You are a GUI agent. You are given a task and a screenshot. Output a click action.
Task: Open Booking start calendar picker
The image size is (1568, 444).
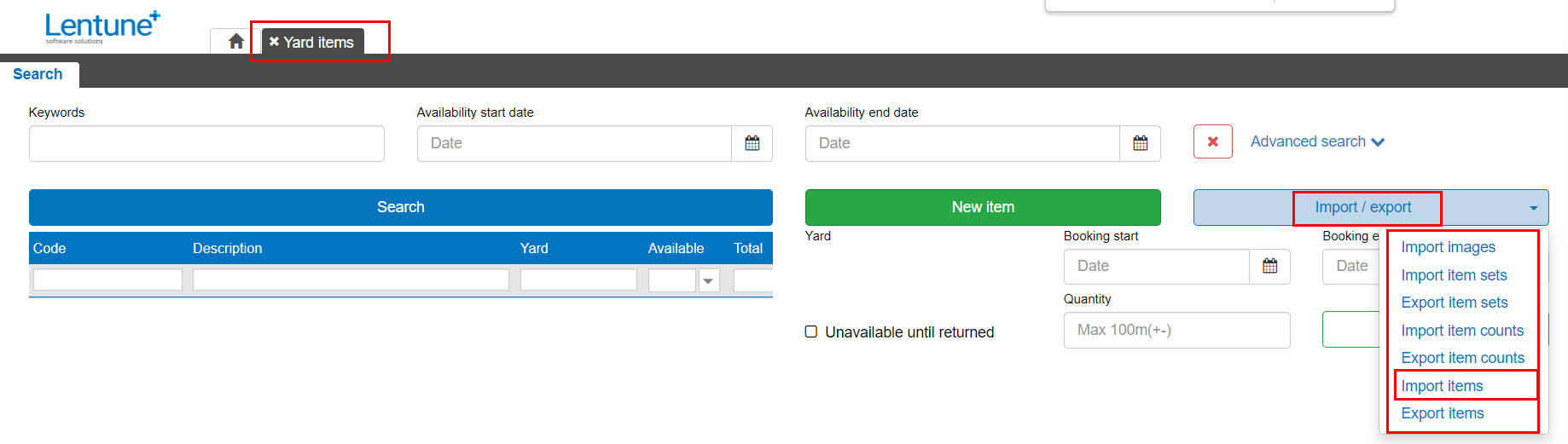[1269, 266]
